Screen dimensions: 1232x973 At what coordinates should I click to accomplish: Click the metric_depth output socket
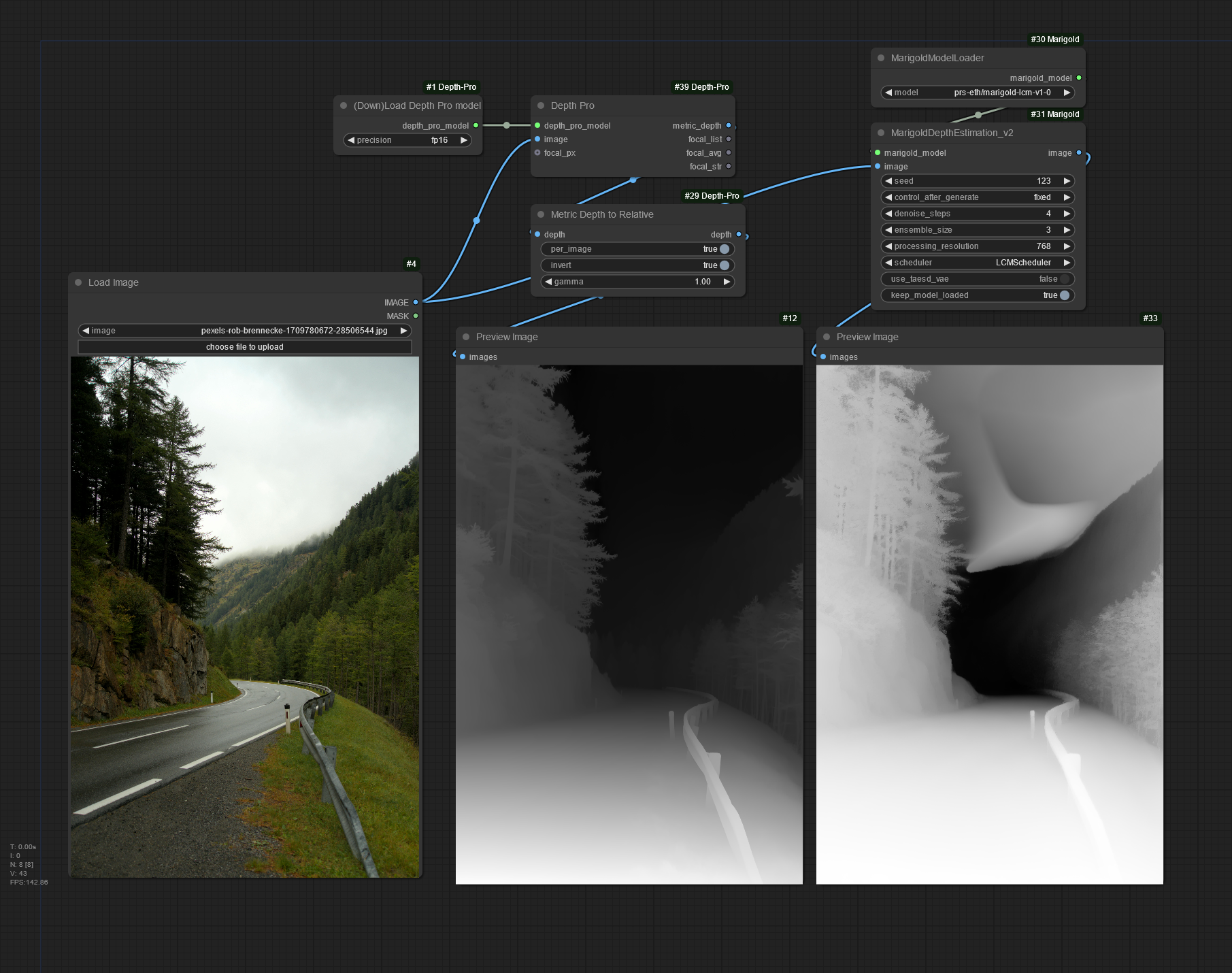[729, 125]
